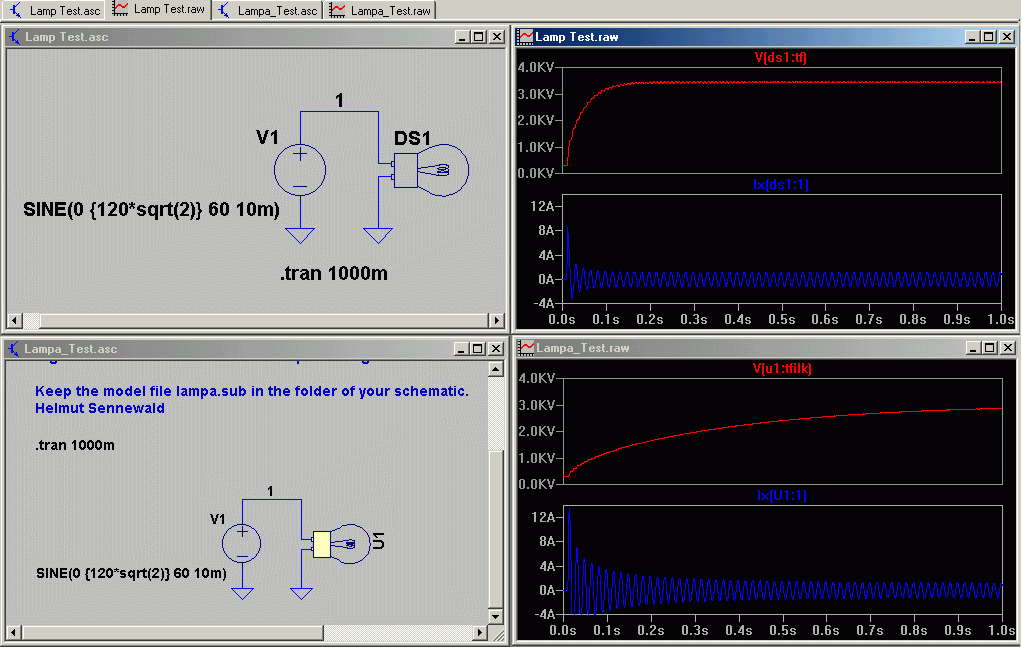Open the Lampa_Test.asc tab
Image resolution: width=1022 pixels, height=647 pixels.
[x=269, y=10]
